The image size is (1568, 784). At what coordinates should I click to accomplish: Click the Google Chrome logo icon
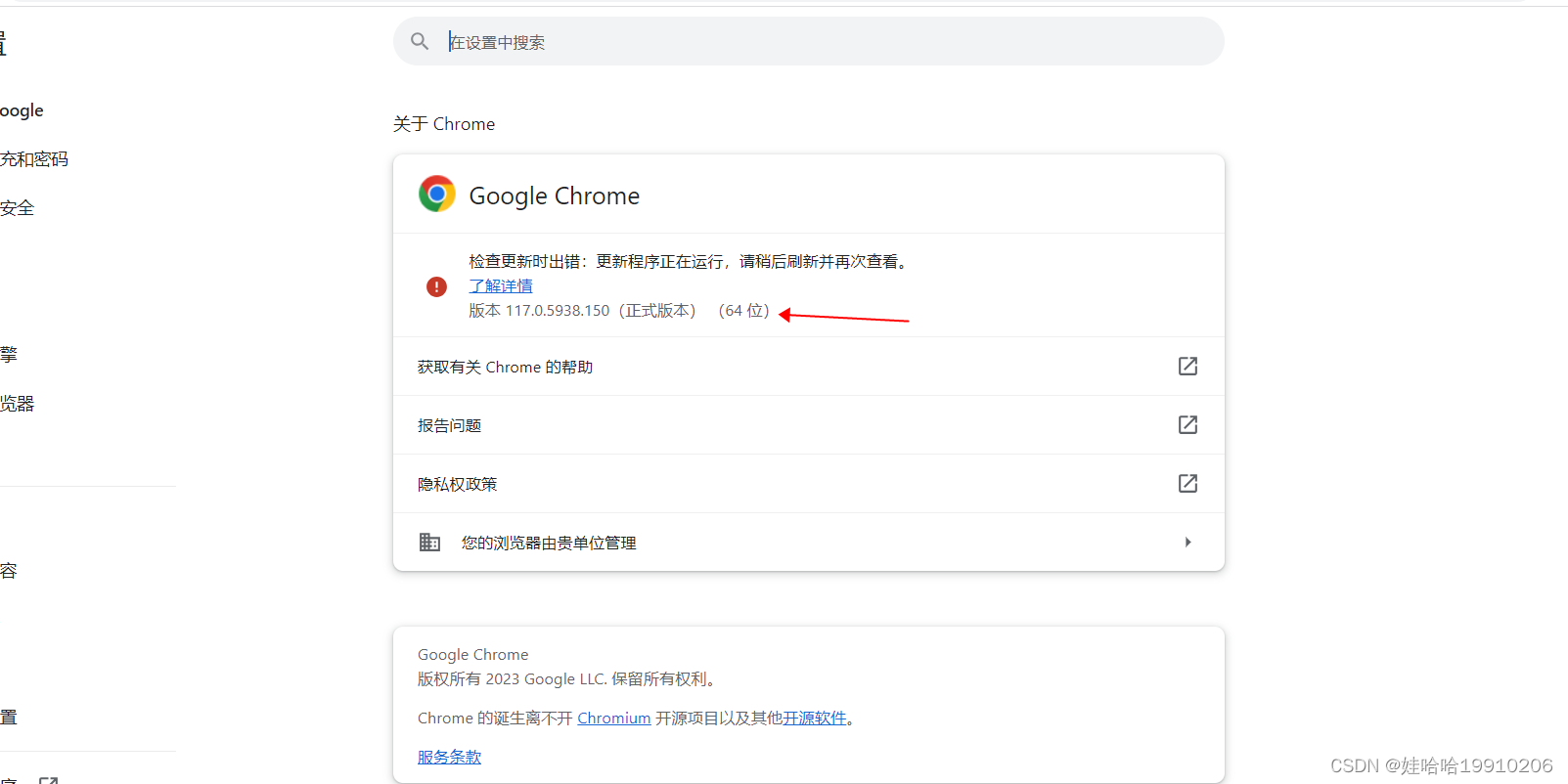pos(437,195)
